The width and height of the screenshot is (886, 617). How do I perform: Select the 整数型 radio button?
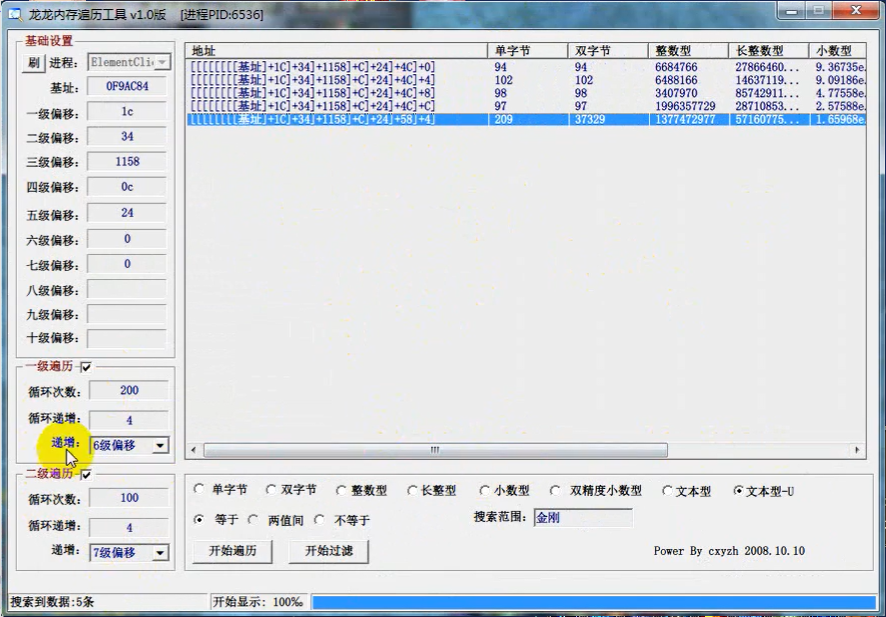click(x=341, y=491)
